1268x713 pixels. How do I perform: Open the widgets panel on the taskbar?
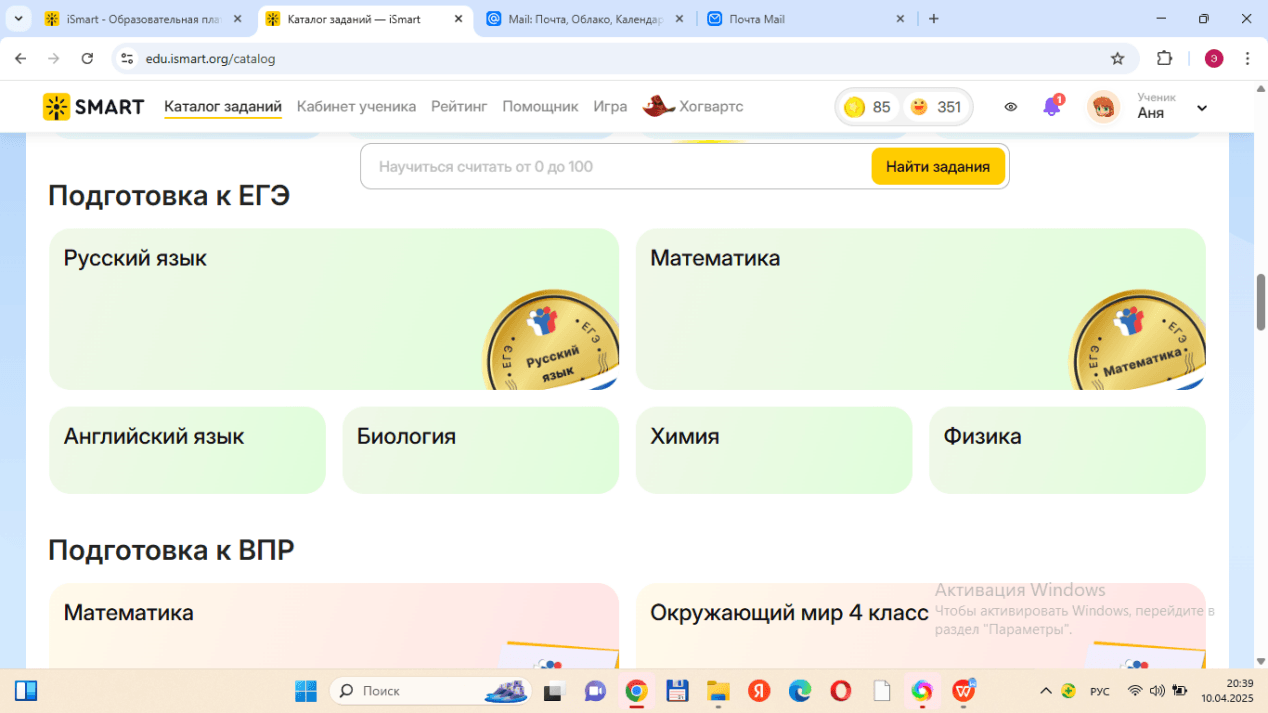26,691
